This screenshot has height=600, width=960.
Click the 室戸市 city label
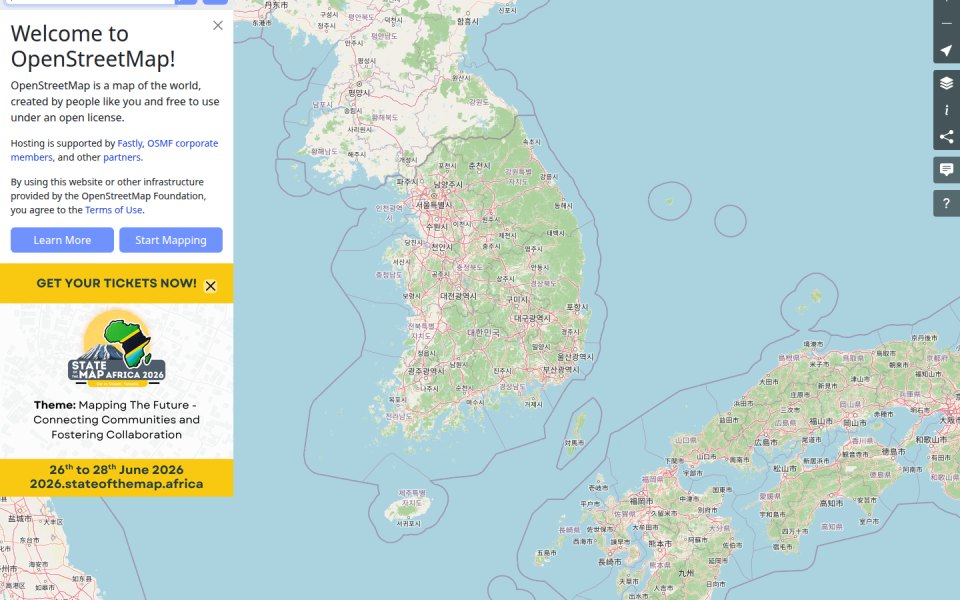point(869,522)
